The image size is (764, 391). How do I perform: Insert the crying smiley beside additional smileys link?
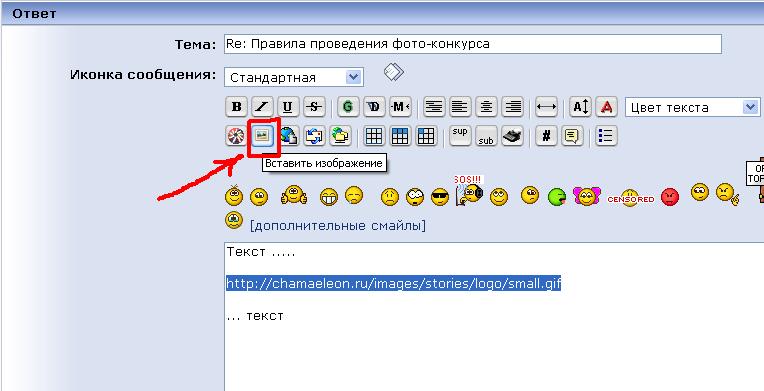tap(234, 220)
